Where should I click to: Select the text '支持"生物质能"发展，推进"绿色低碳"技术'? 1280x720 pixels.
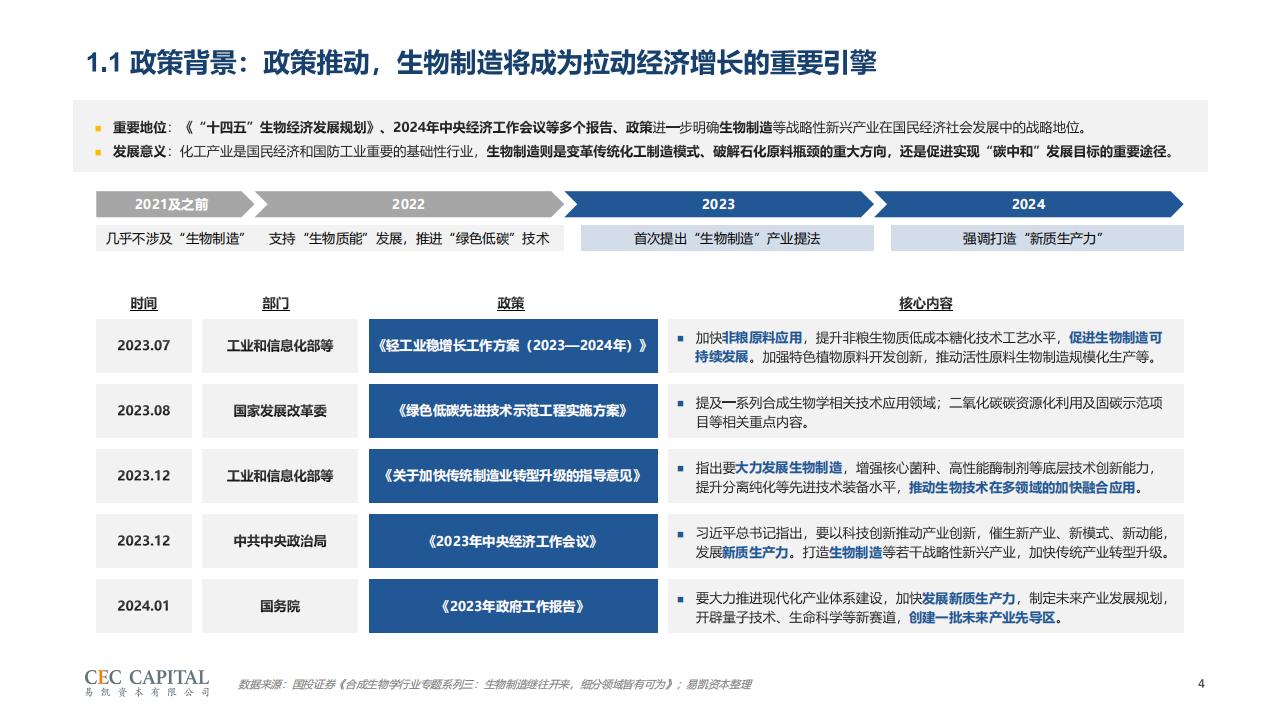click(x=409, y=239)
